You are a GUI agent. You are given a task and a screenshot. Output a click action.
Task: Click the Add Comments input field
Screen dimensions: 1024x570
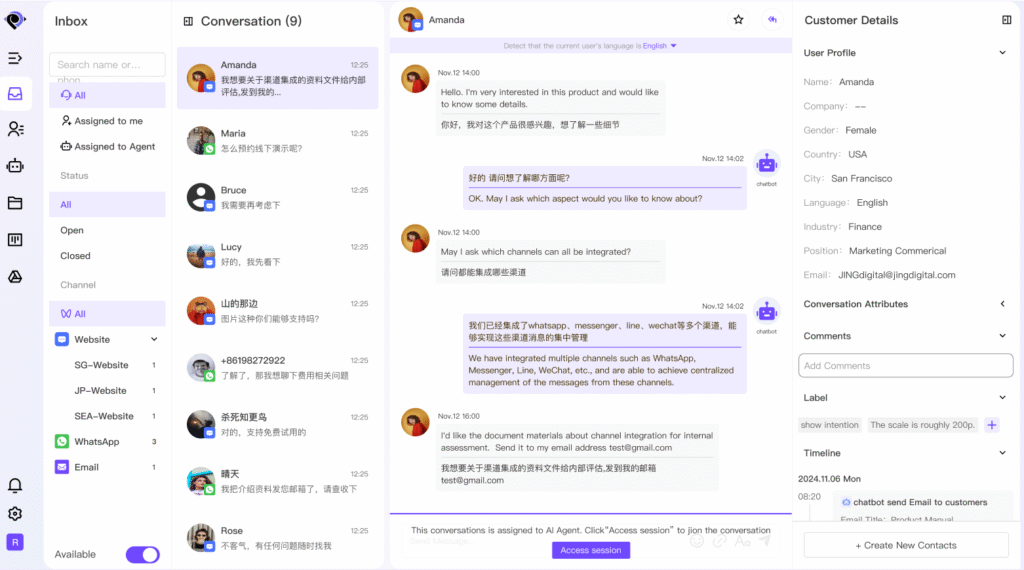click(906, 366)
